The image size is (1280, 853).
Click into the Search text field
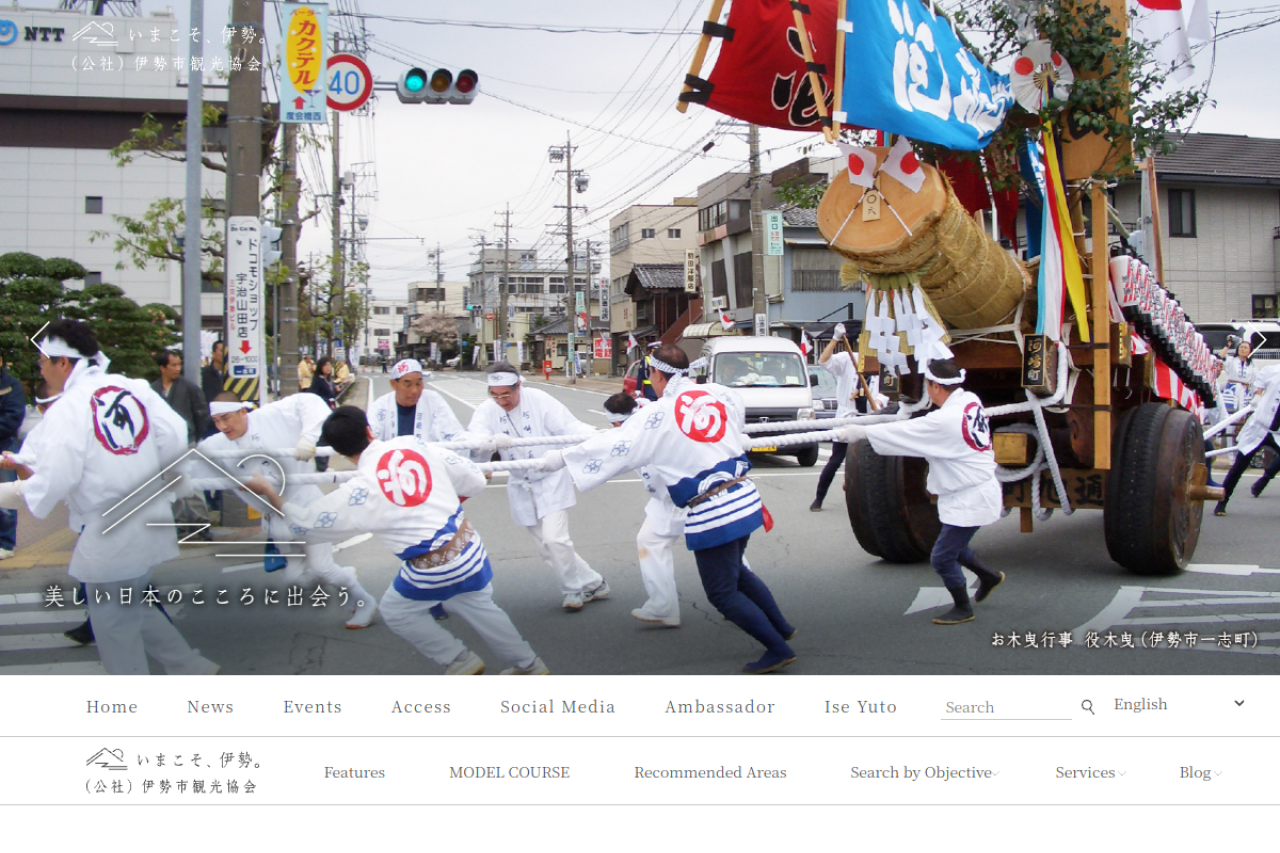click(x=1005, y=707)
